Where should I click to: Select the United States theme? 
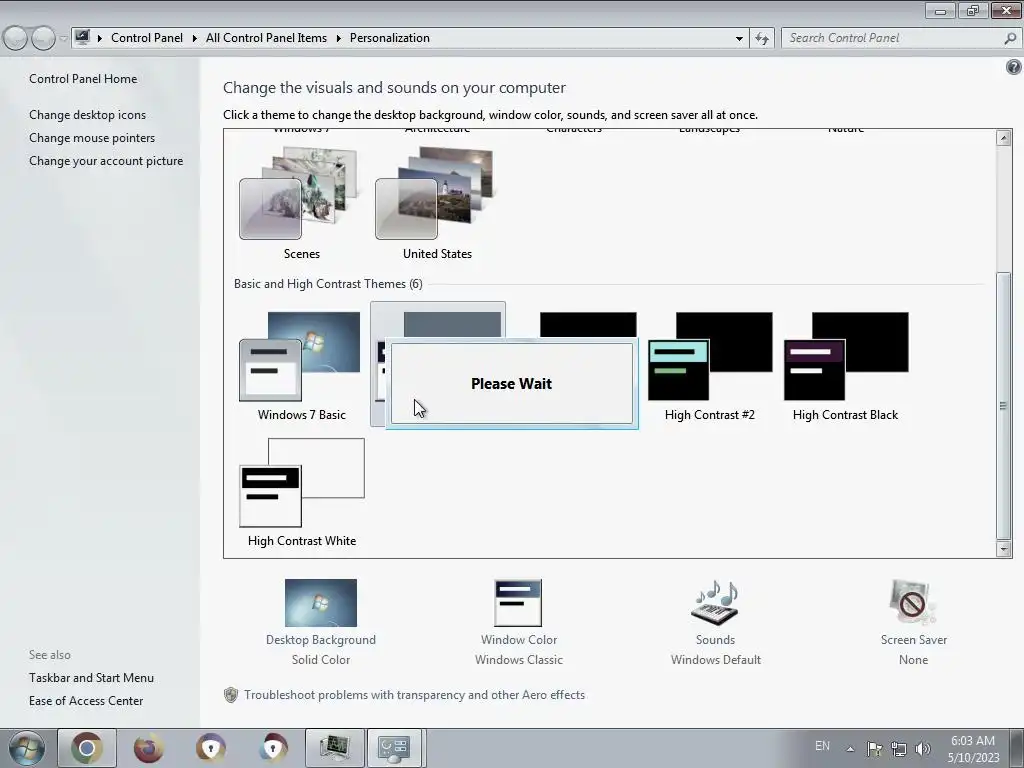436,203
